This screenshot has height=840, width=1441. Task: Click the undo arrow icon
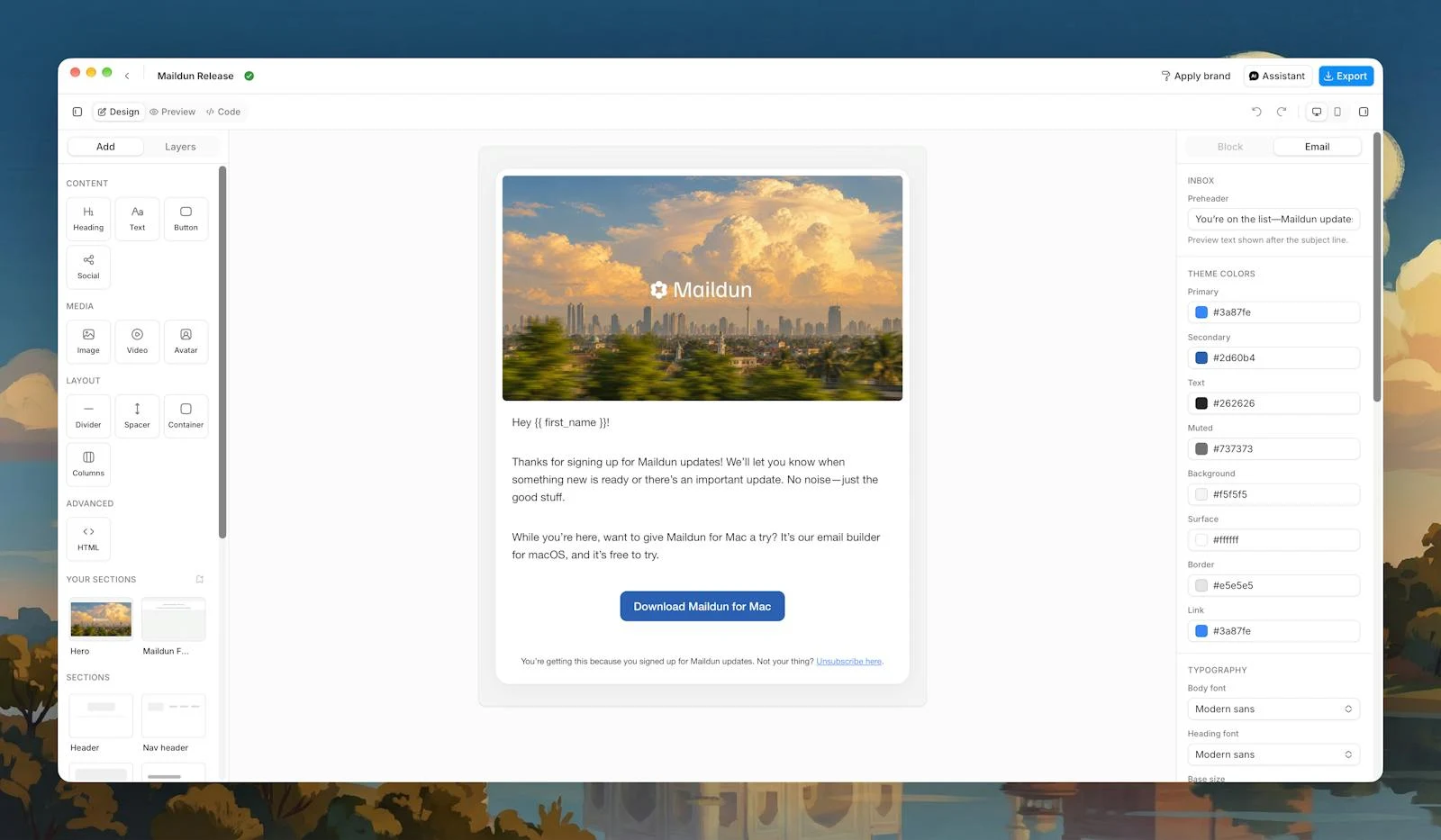click(x=1256, y=112)
